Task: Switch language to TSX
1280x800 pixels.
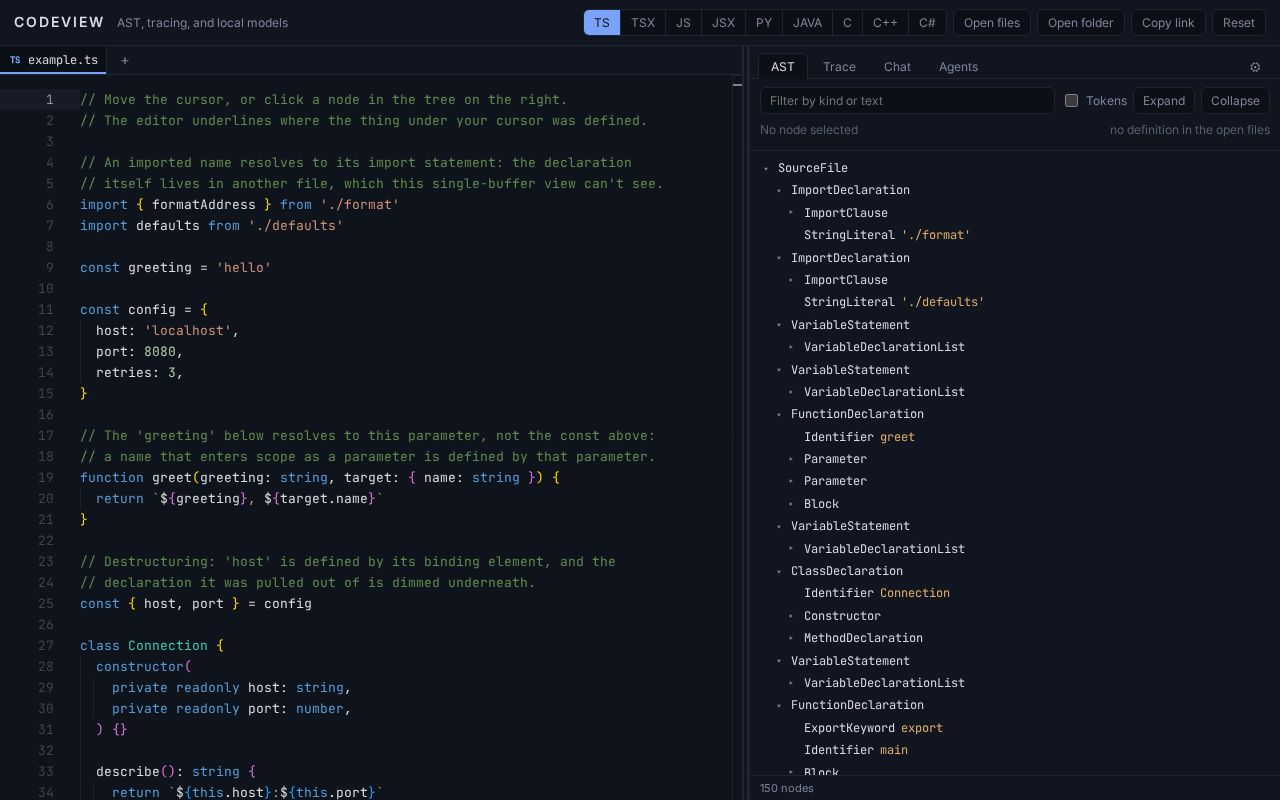Action: pos(643,23)
